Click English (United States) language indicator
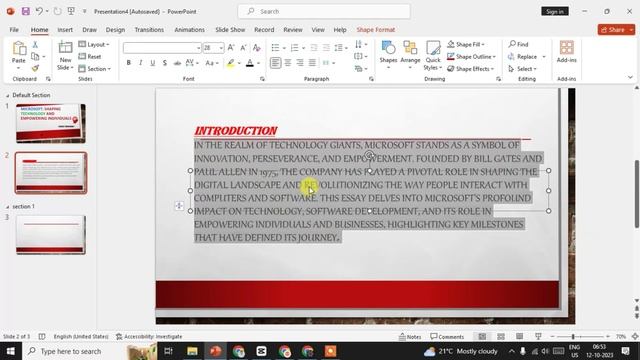Image resolution: width=640 pixels, height=360 pixels. 81,337
